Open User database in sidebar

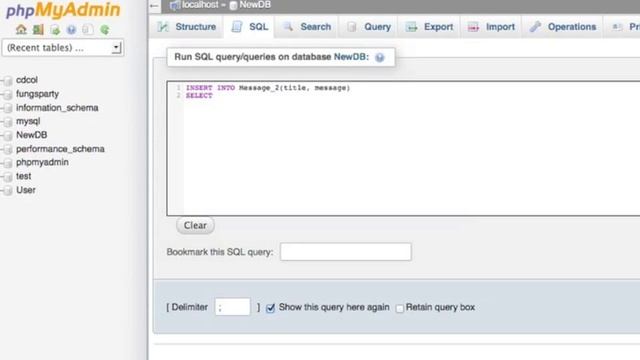(26, 190)
